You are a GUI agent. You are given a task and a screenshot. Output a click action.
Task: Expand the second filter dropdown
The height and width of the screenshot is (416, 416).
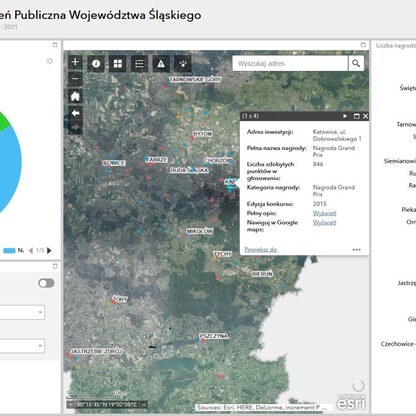click(22, 346)
